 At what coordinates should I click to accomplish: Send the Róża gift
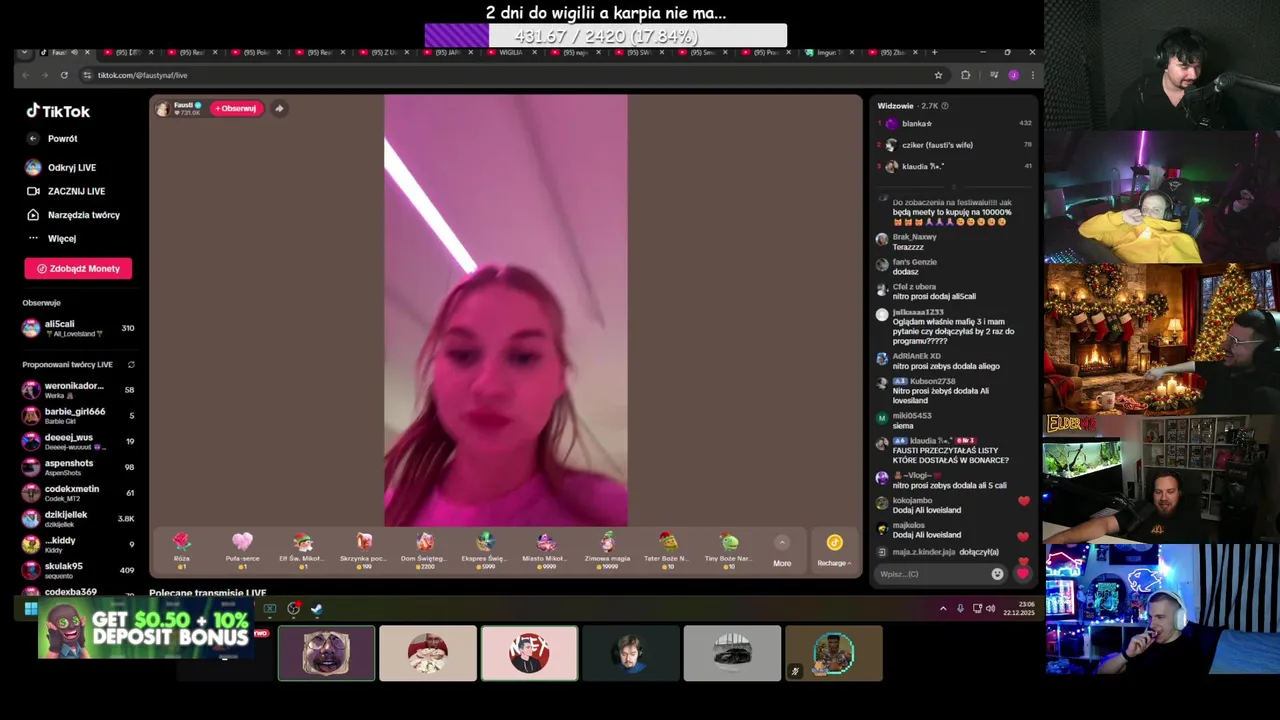[181, 551]
